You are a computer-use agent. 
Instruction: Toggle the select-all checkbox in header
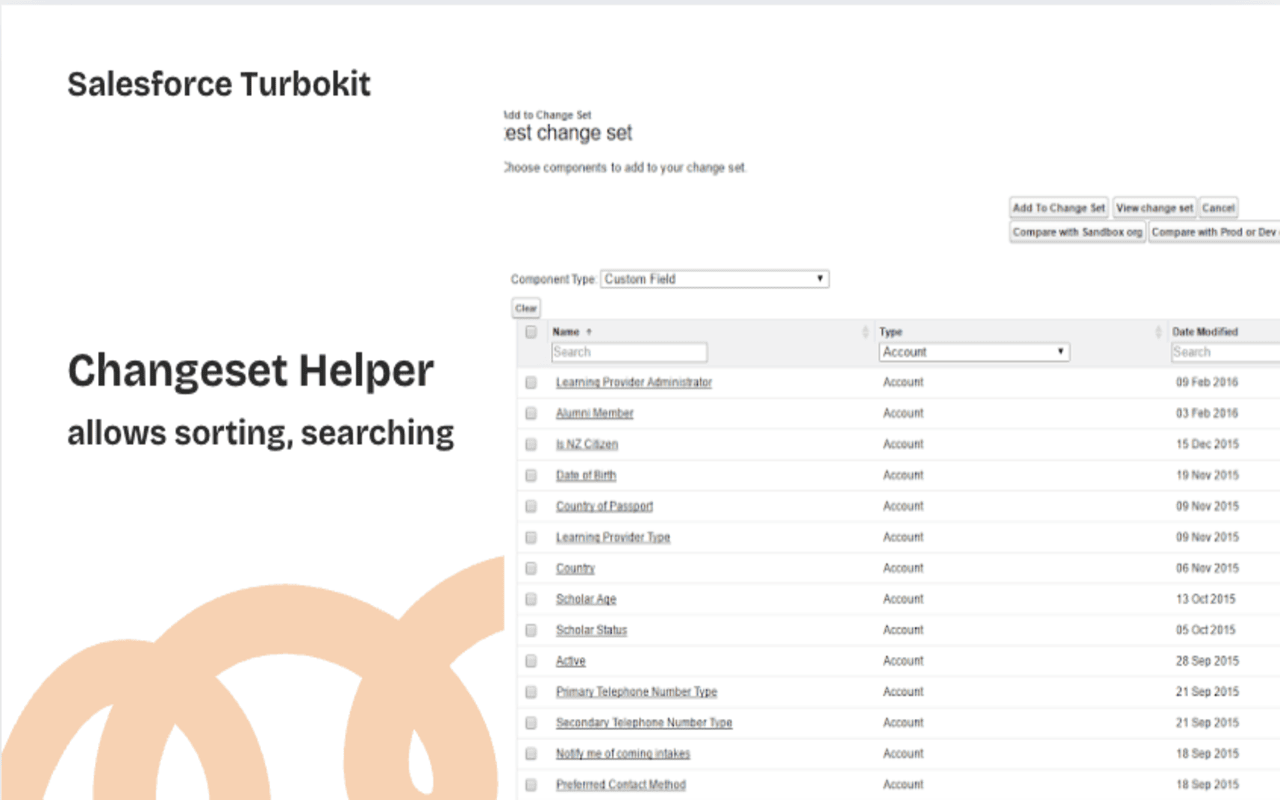click(x=531, y=332)
